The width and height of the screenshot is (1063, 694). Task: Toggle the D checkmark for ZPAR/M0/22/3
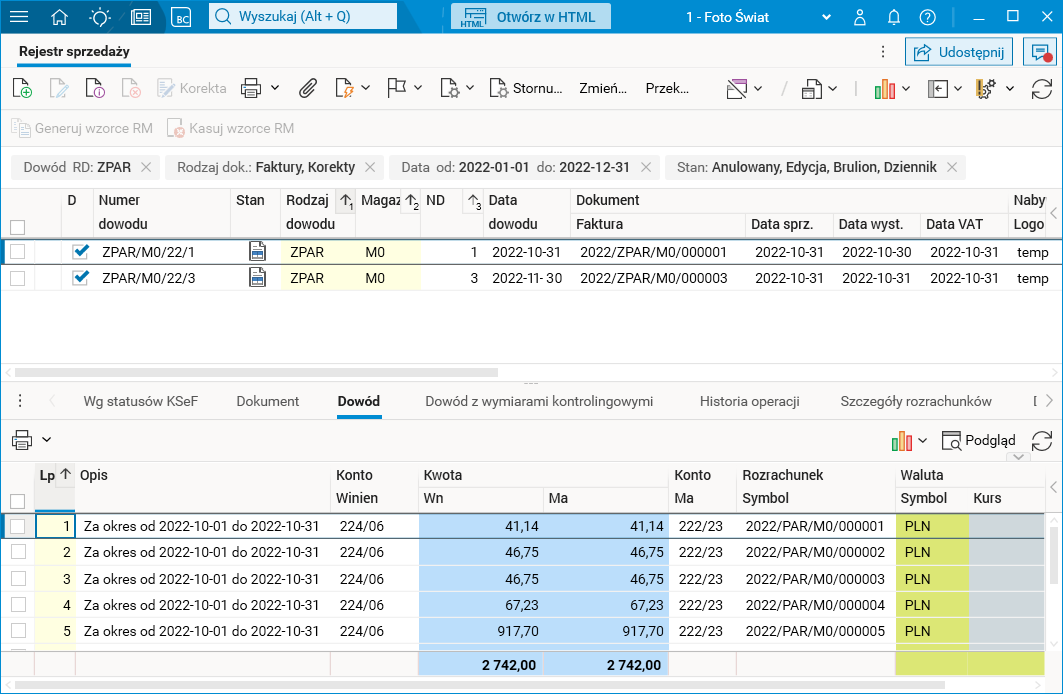pyautogui.click(x=81, y=278)
